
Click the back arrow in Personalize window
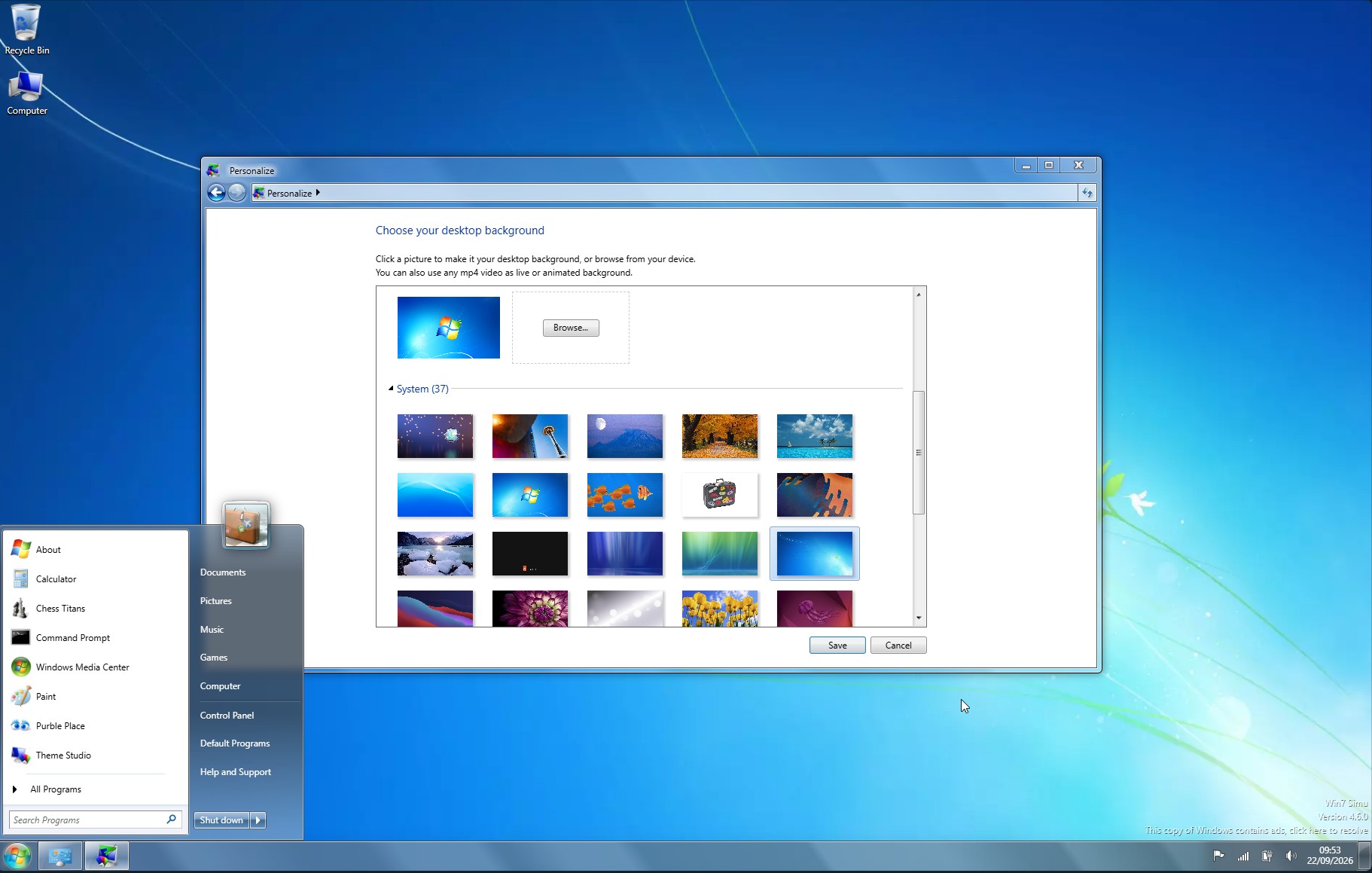pyautogui.click(x=216, y=193)
